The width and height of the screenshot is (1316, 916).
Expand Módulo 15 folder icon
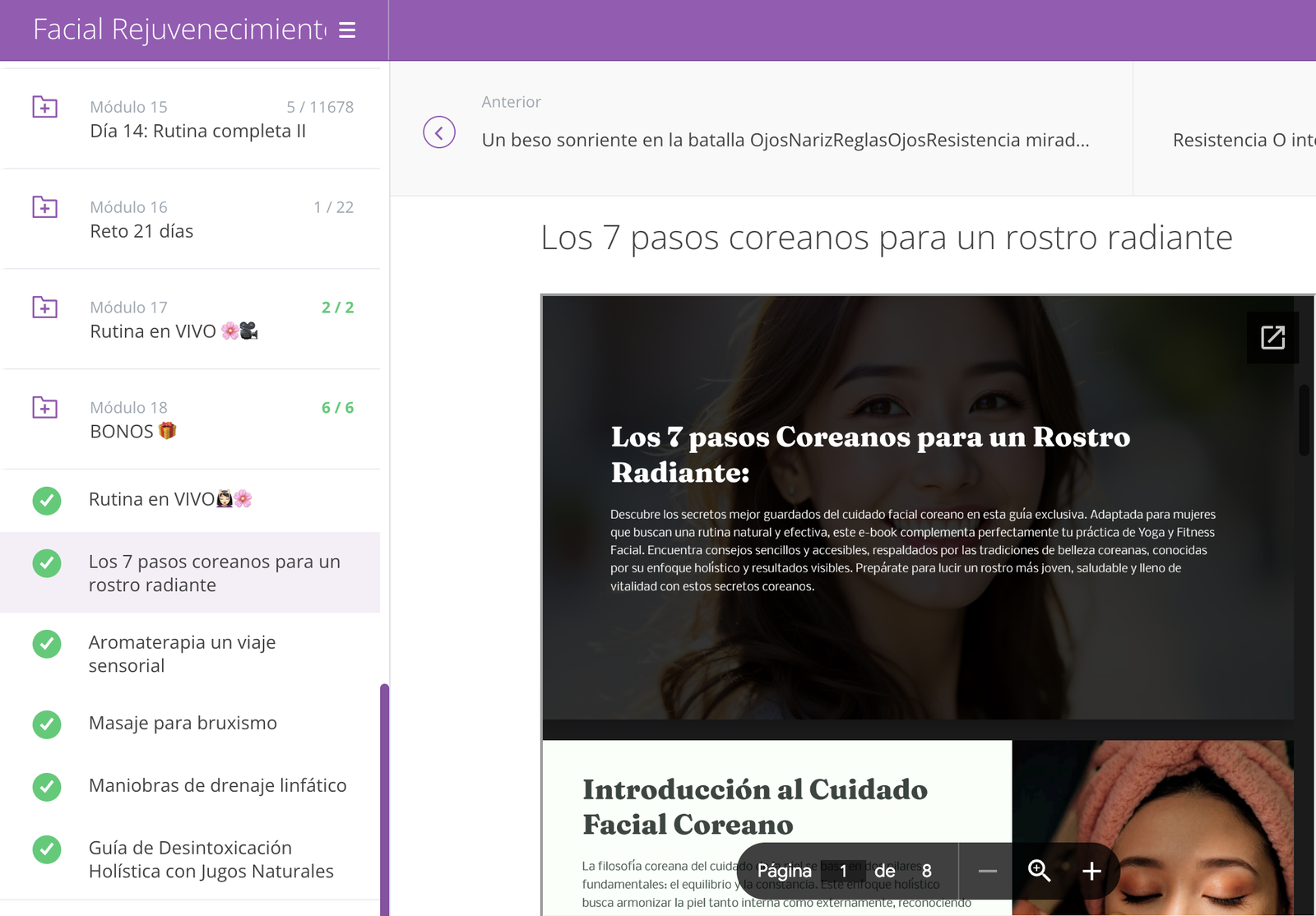pos(45,107)
